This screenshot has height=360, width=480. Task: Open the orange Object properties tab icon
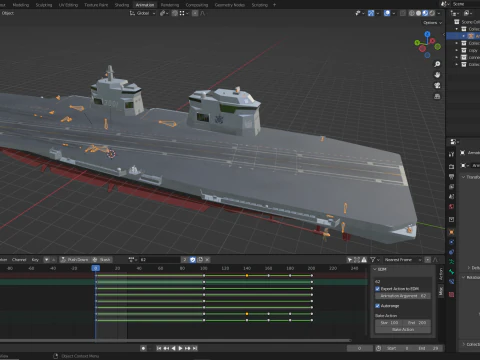pyautogui.click(x=451, y=232)
